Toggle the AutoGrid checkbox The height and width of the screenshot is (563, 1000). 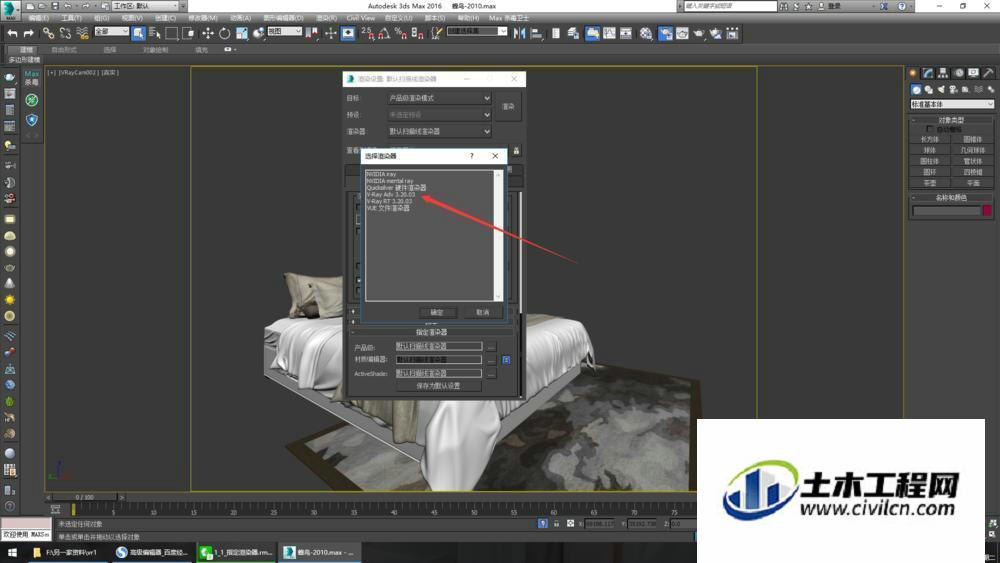(x=929, y=129)
